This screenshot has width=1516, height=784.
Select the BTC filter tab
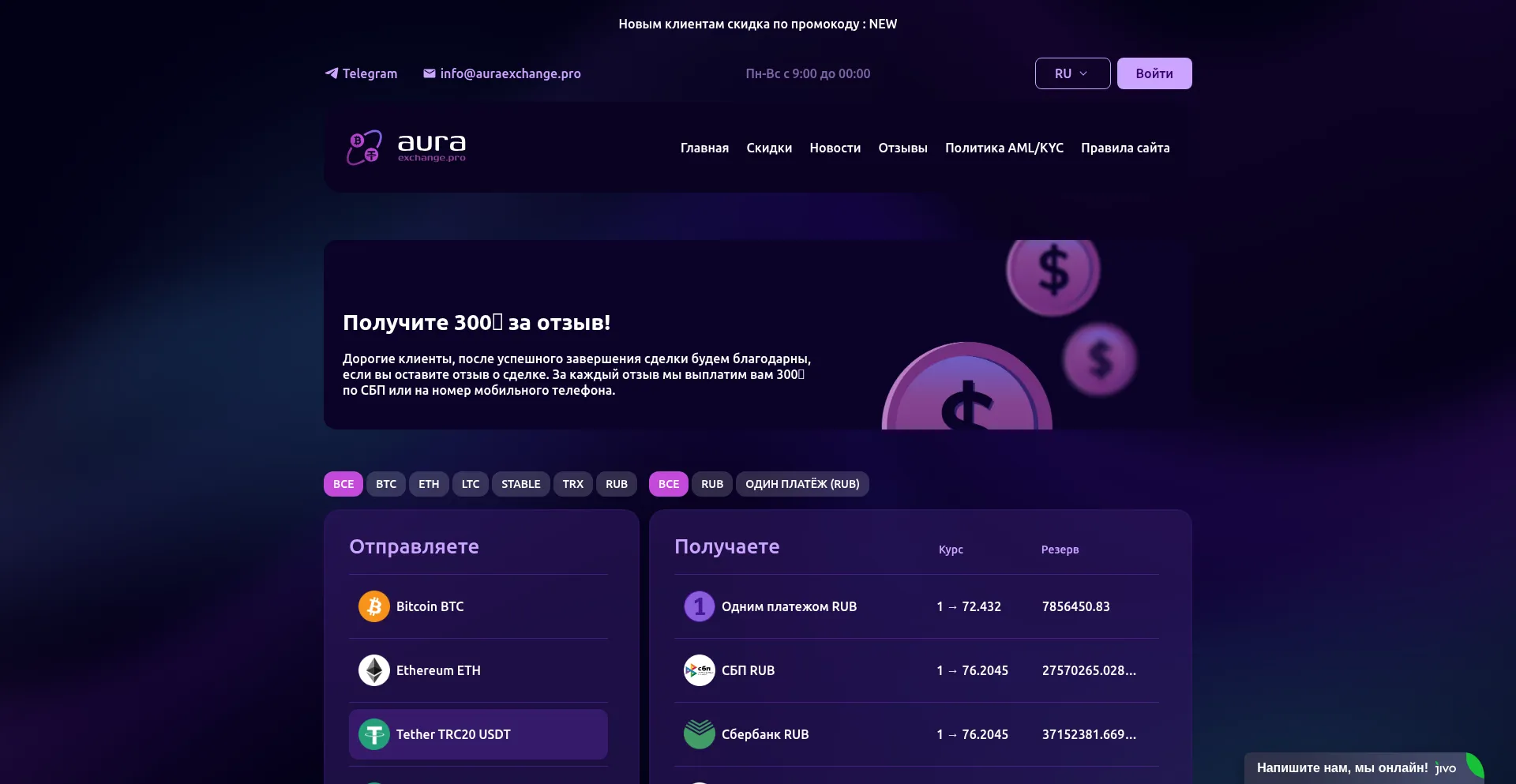click(x=386, y=484)
